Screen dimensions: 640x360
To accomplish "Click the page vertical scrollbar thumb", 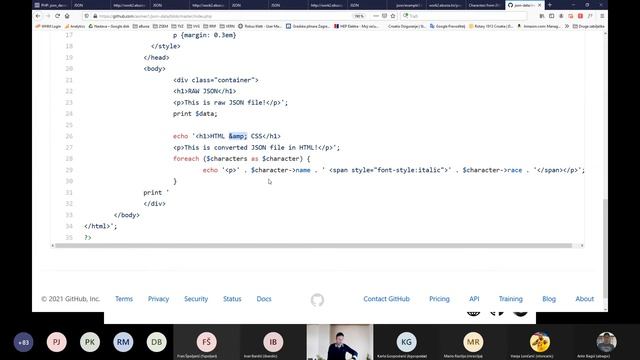I will 605,248.
